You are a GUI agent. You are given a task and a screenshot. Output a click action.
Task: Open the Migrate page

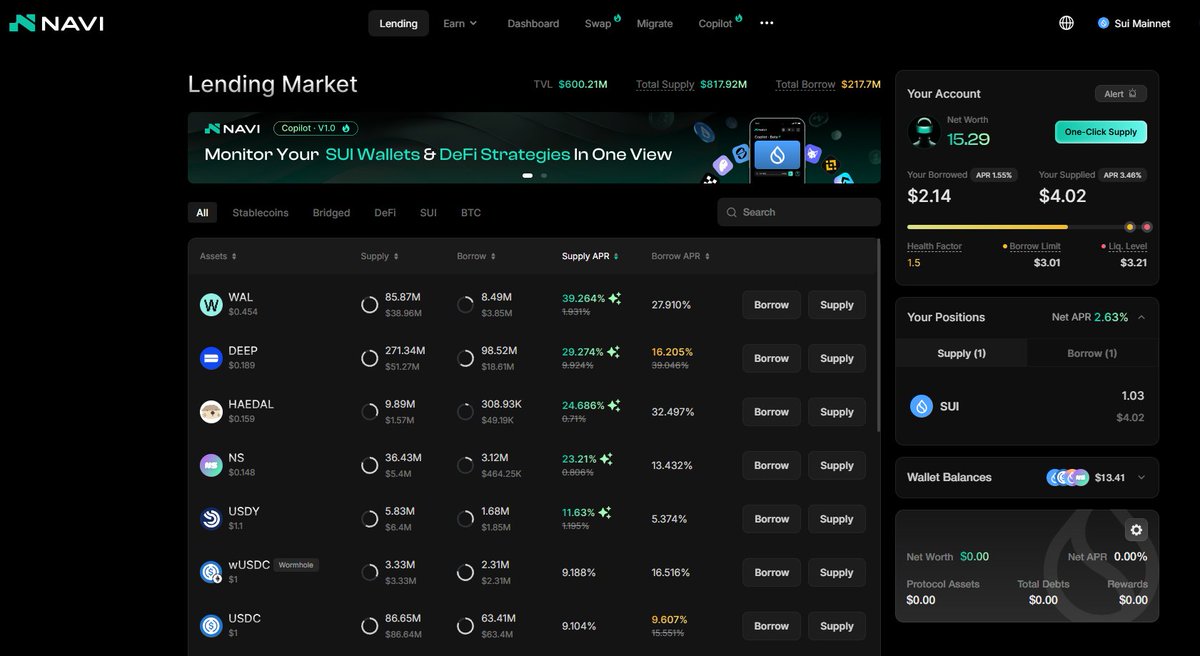(x=655, y=23)
